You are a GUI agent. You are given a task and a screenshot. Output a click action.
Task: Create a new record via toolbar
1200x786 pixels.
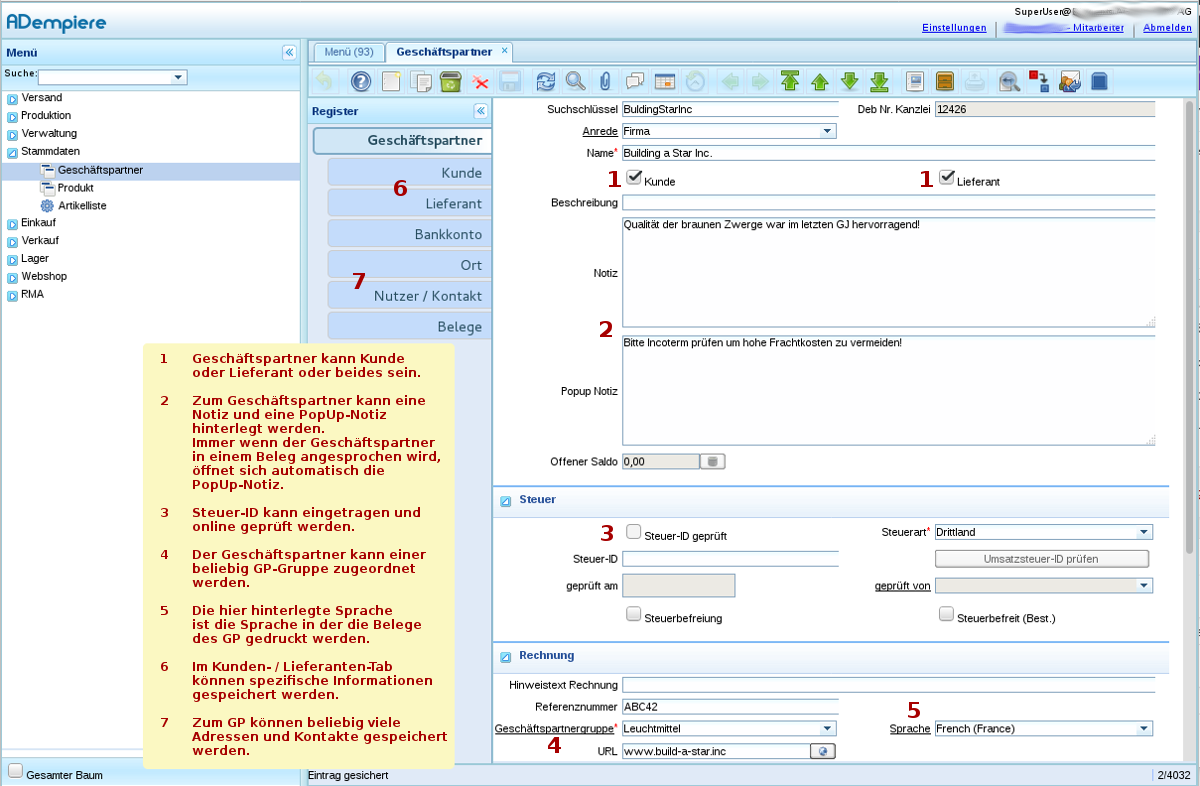click(x=392, y=82)
